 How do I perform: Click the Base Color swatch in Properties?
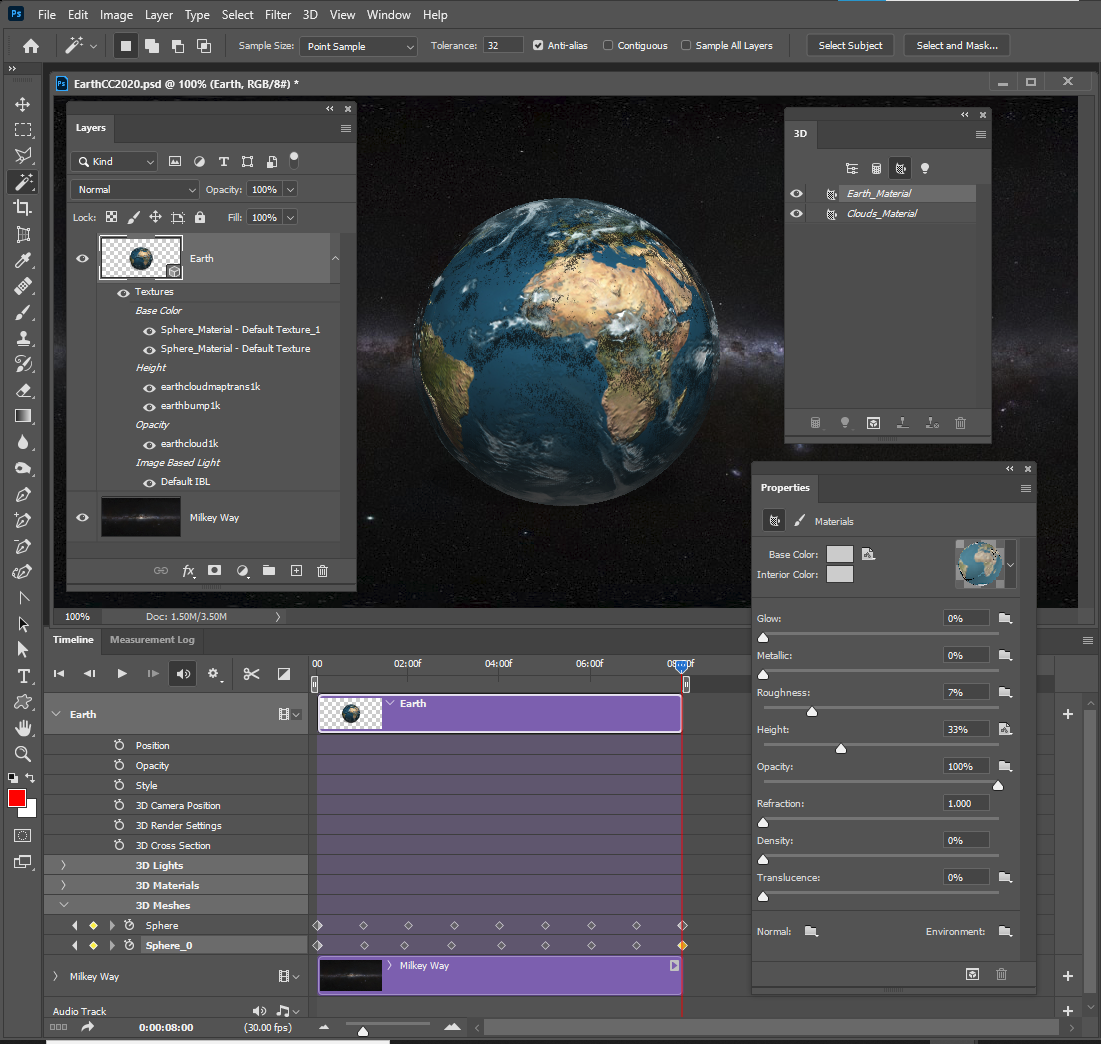coord(839,553)
